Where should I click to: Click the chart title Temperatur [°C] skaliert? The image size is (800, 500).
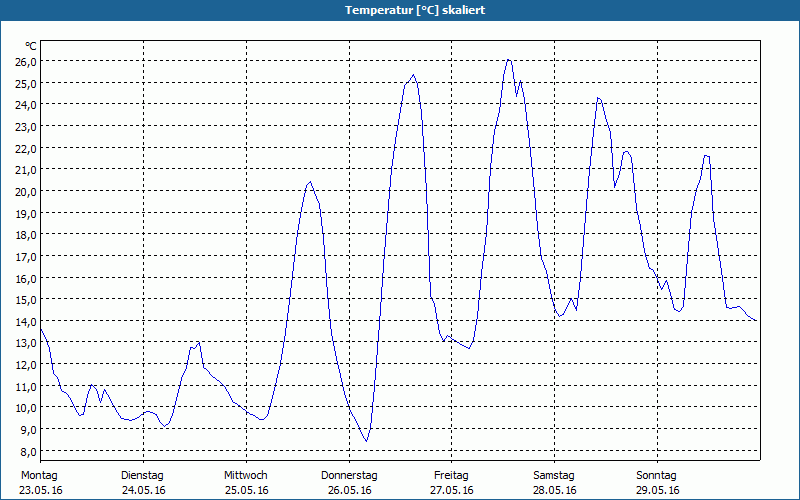(415, 10)
